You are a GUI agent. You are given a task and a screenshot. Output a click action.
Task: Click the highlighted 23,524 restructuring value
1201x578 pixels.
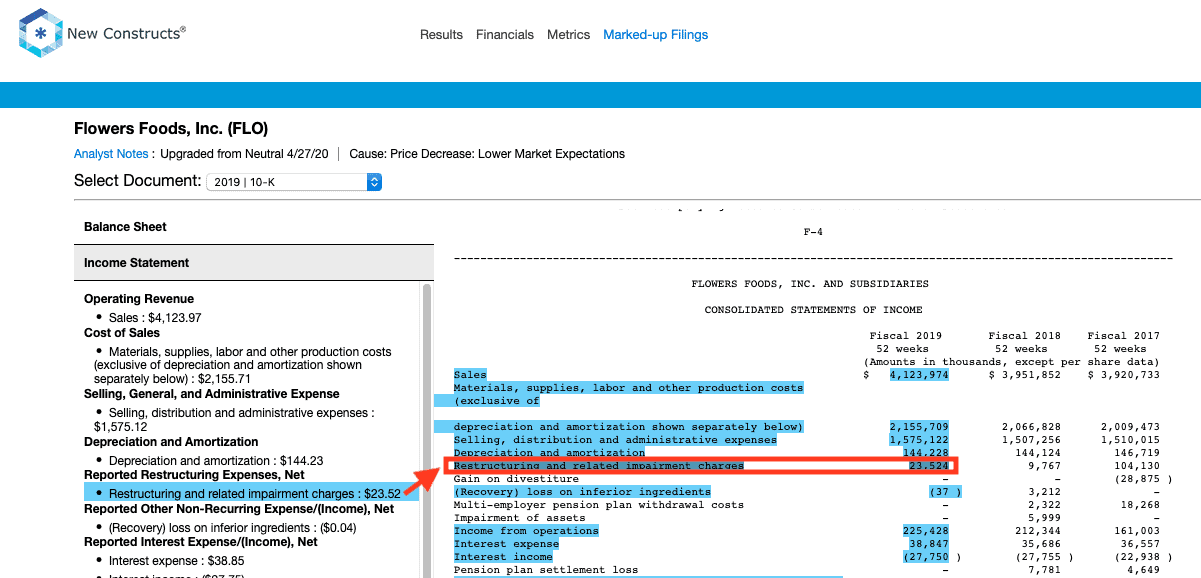(x=928, y=466)
